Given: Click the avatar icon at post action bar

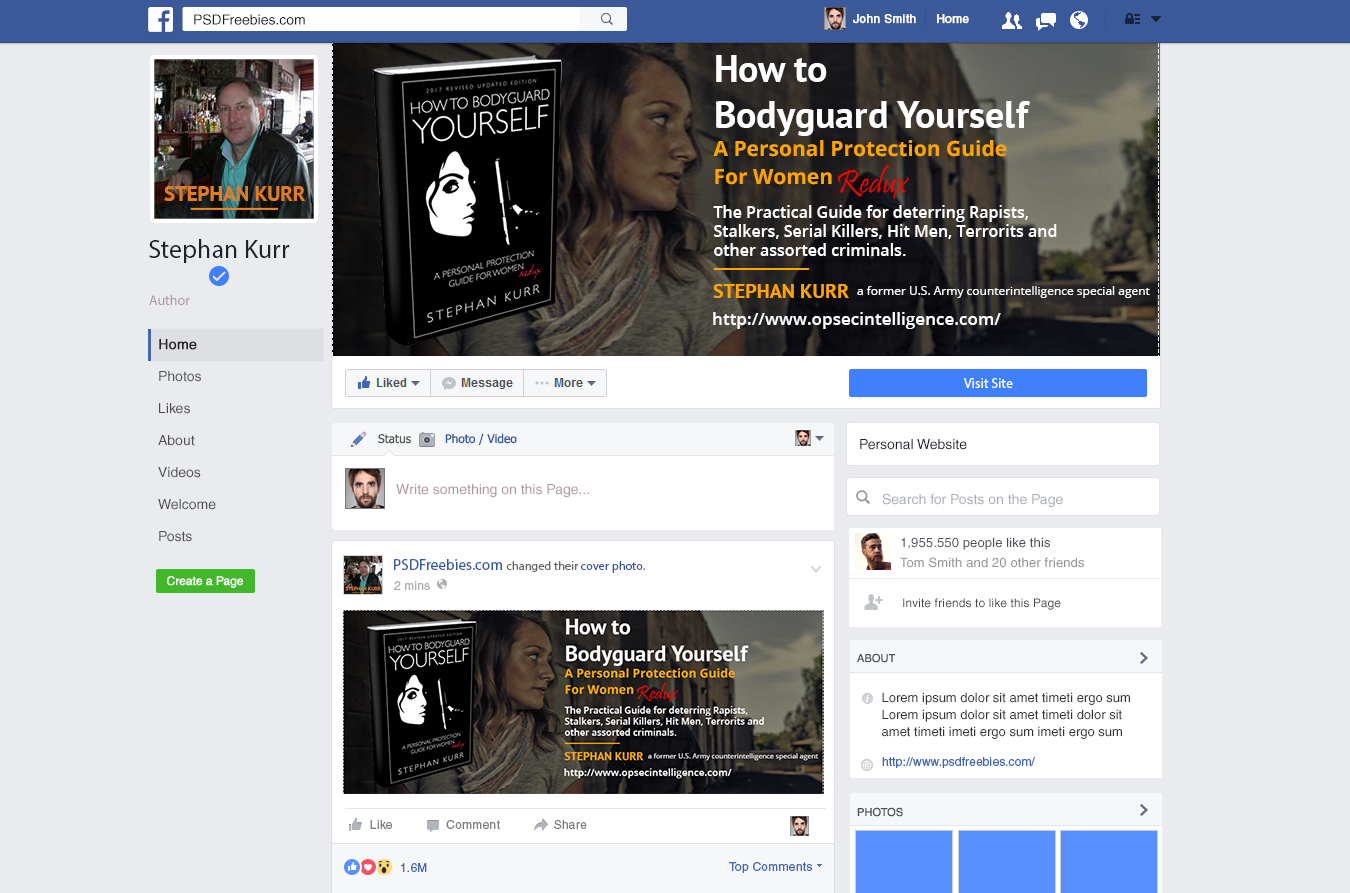Looking at the screenshot, I should point(800,825).
